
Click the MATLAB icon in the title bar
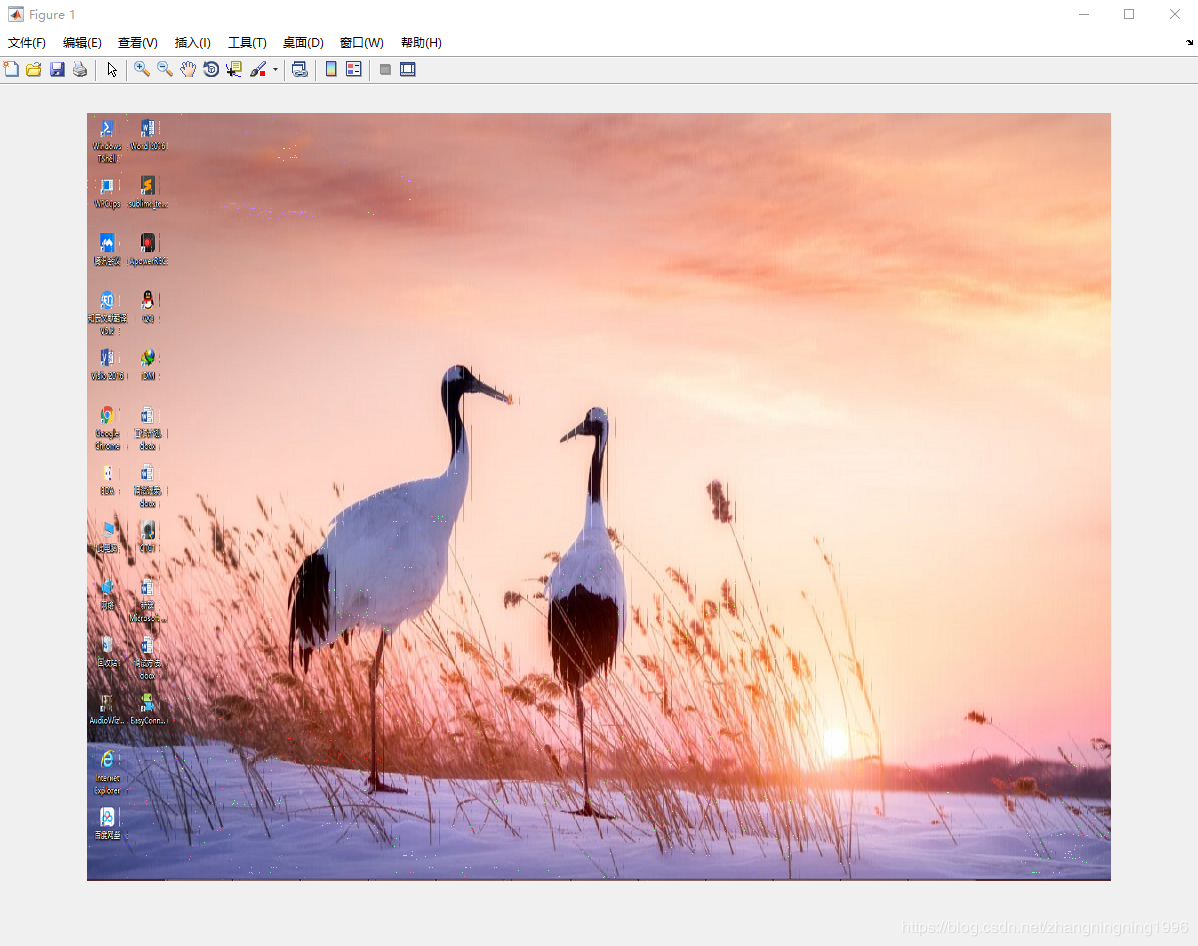(15, 15)
